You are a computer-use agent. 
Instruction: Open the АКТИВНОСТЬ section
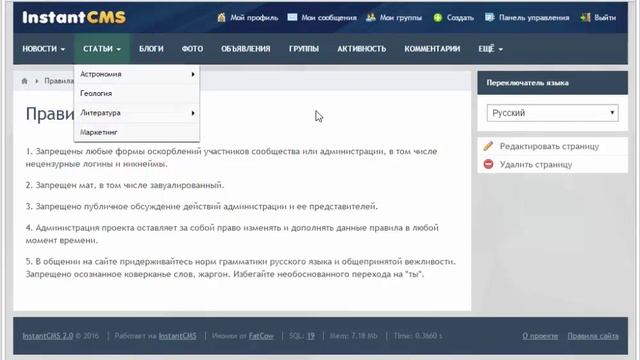[362, 49]
